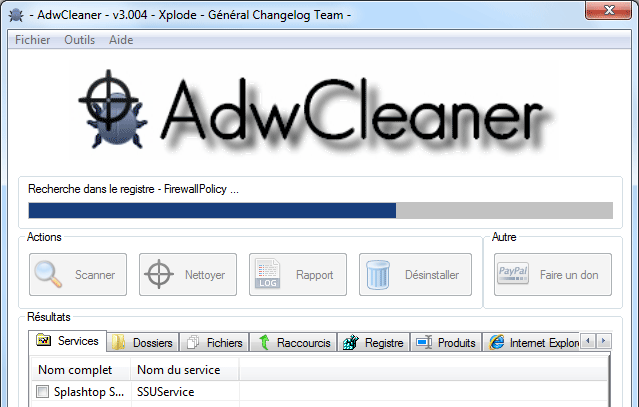Check the Splashtop S... service checkbox
The width and height of the screenshot is (639, 407).
click(x=42, y=392)
